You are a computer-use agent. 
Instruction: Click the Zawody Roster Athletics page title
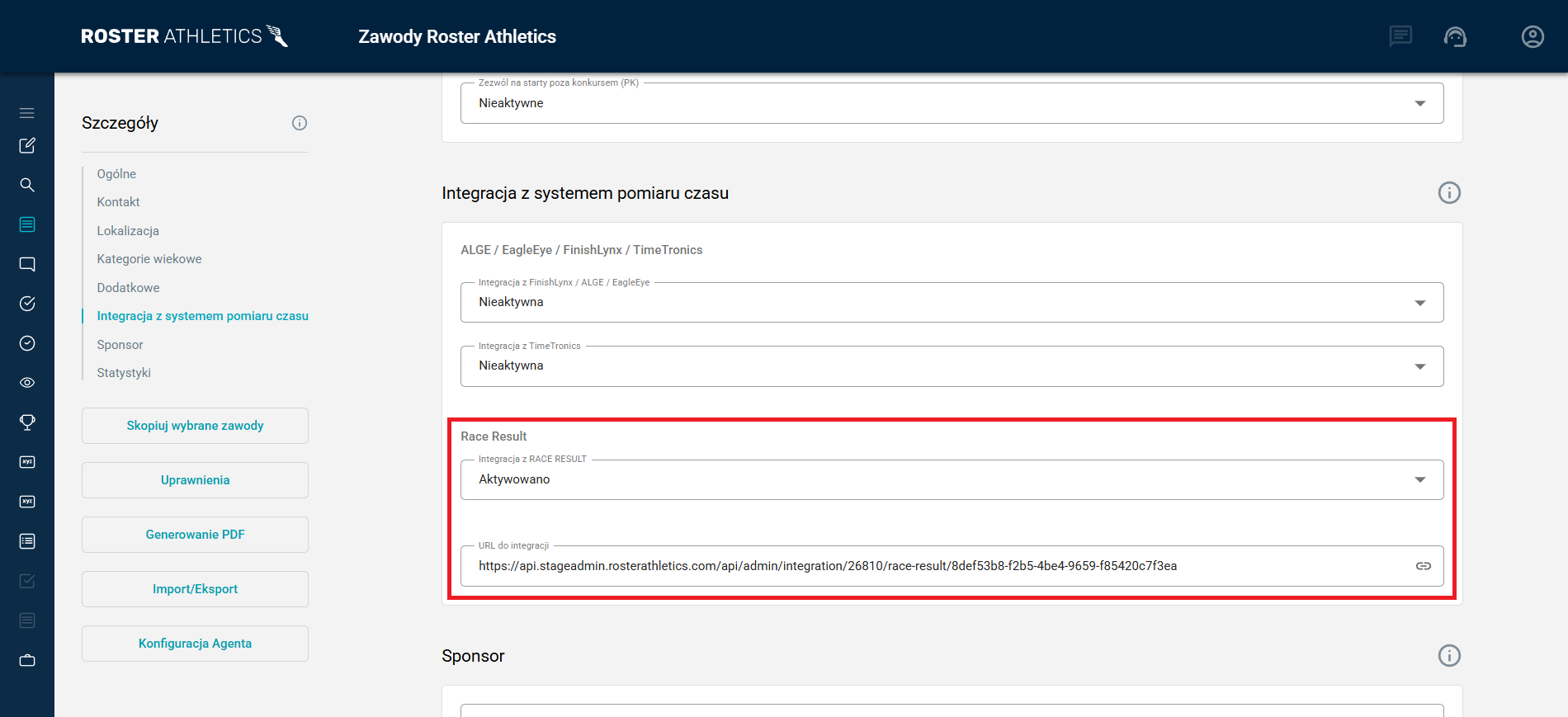tap(457, 36)
